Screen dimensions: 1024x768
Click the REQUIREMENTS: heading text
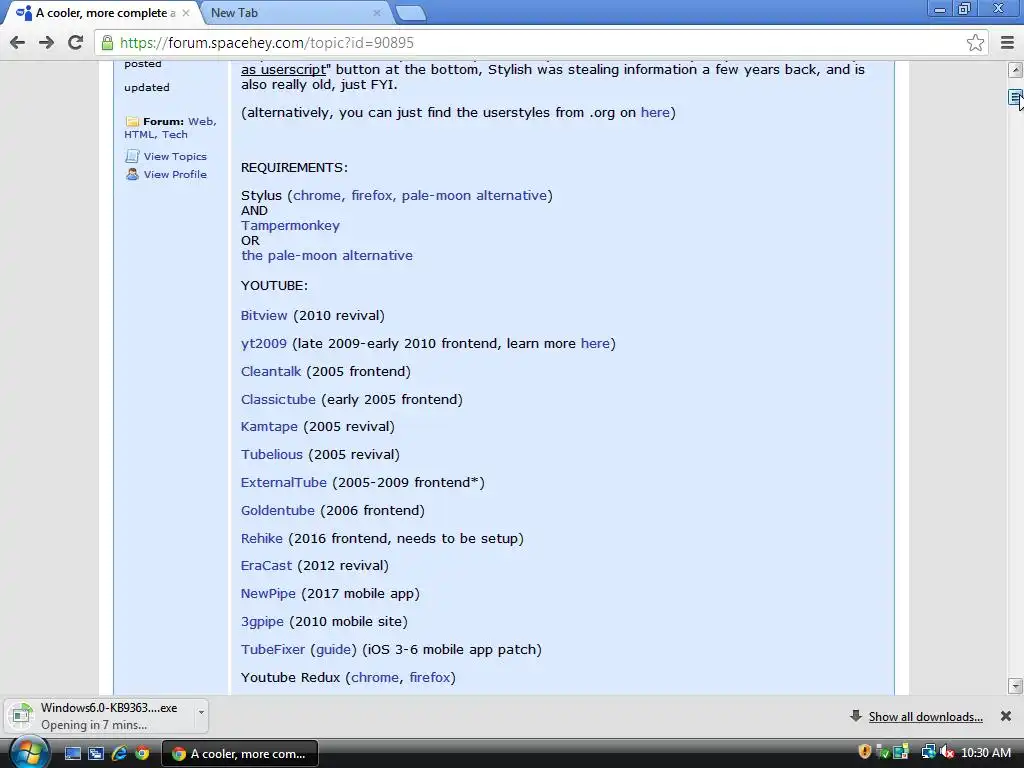pyautogui.click(x=295, y=168)
